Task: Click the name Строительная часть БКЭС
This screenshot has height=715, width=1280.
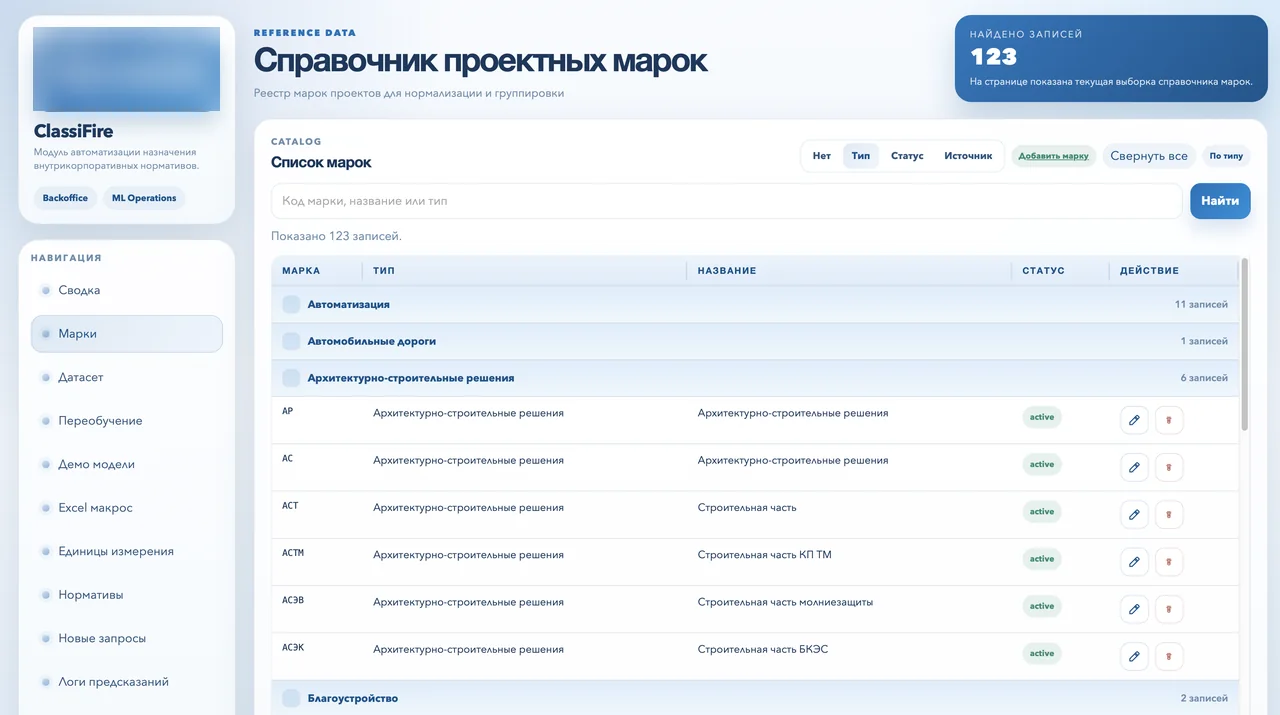Action: [x=763, y=649]
